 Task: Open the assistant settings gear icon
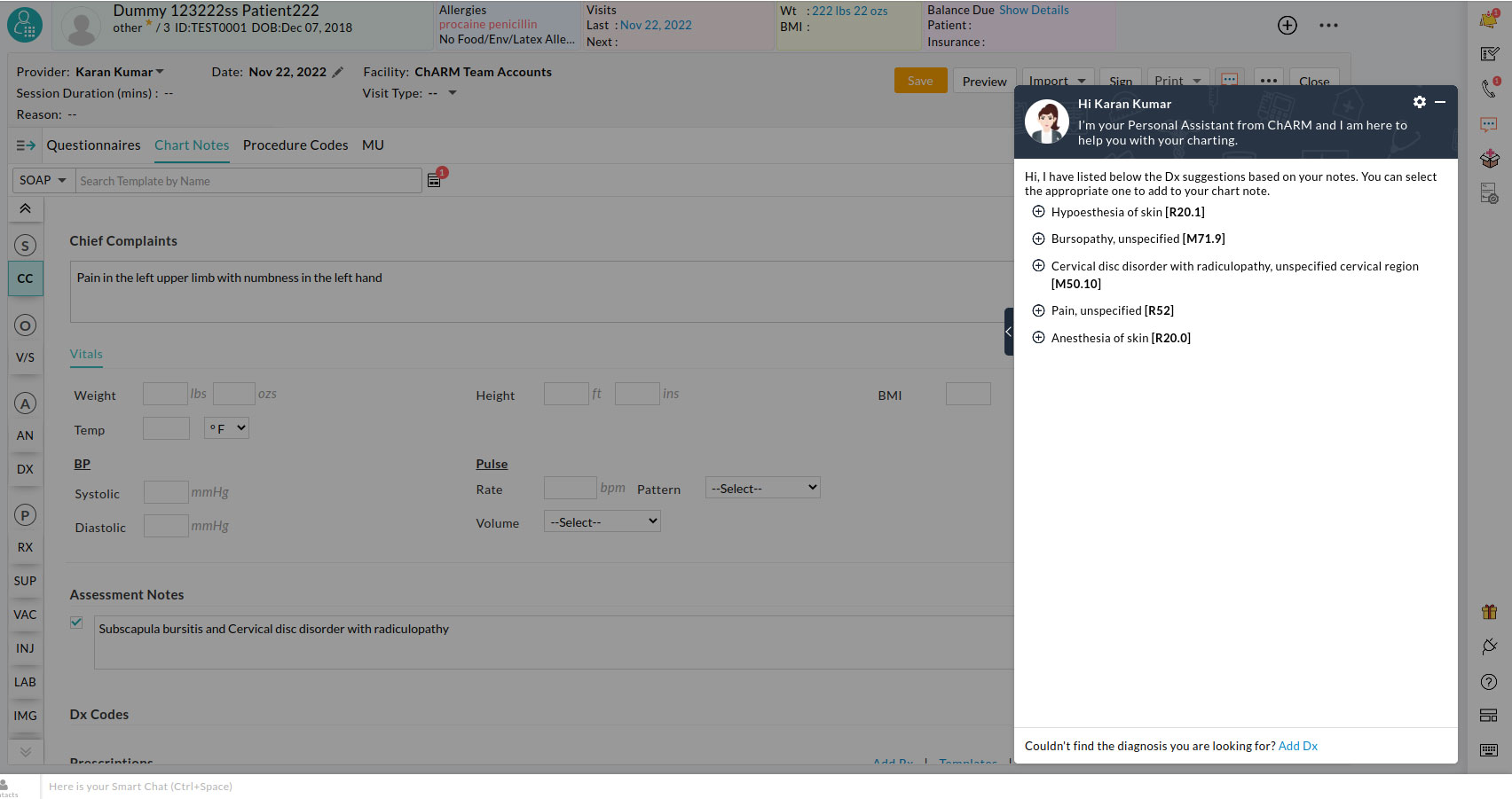click(1419, 102)
